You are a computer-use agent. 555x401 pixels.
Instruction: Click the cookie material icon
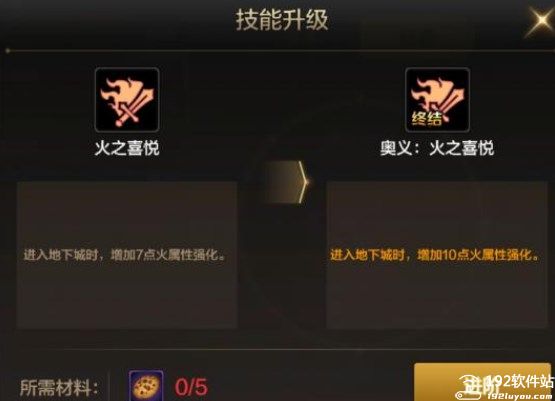coord(146,386)
